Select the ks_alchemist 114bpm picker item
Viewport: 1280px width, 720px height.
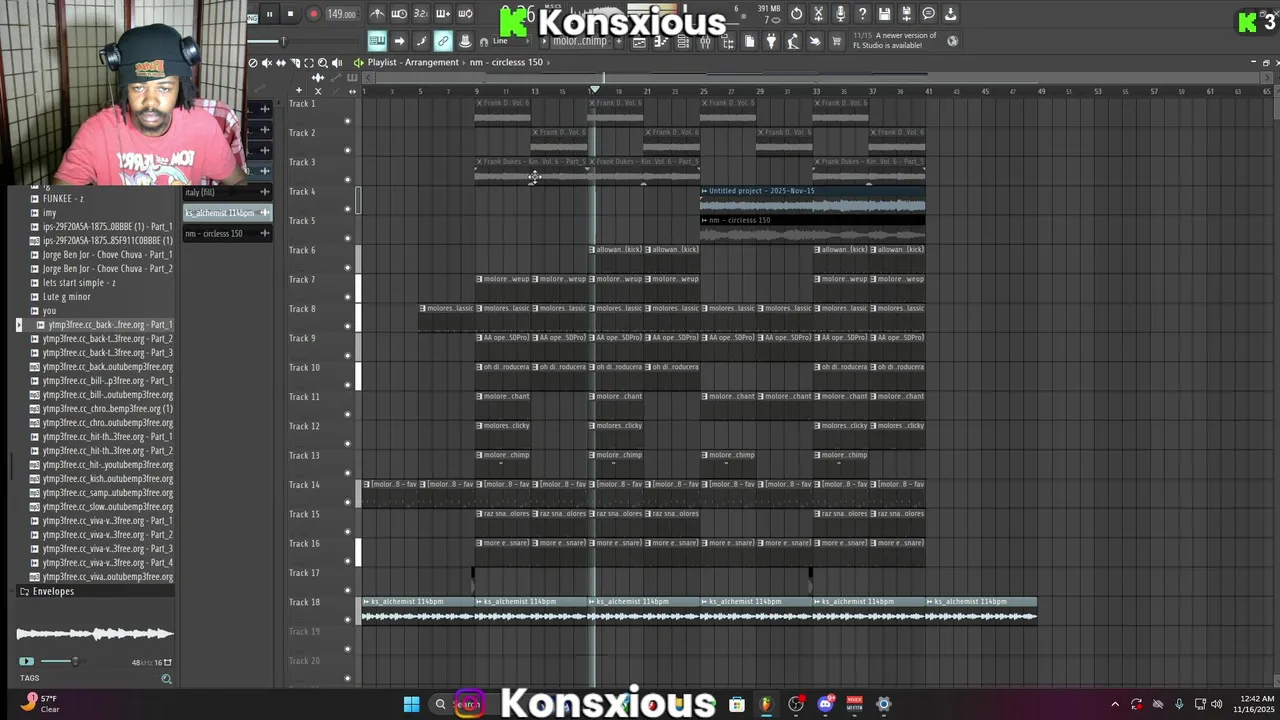[x=227, y=212]
